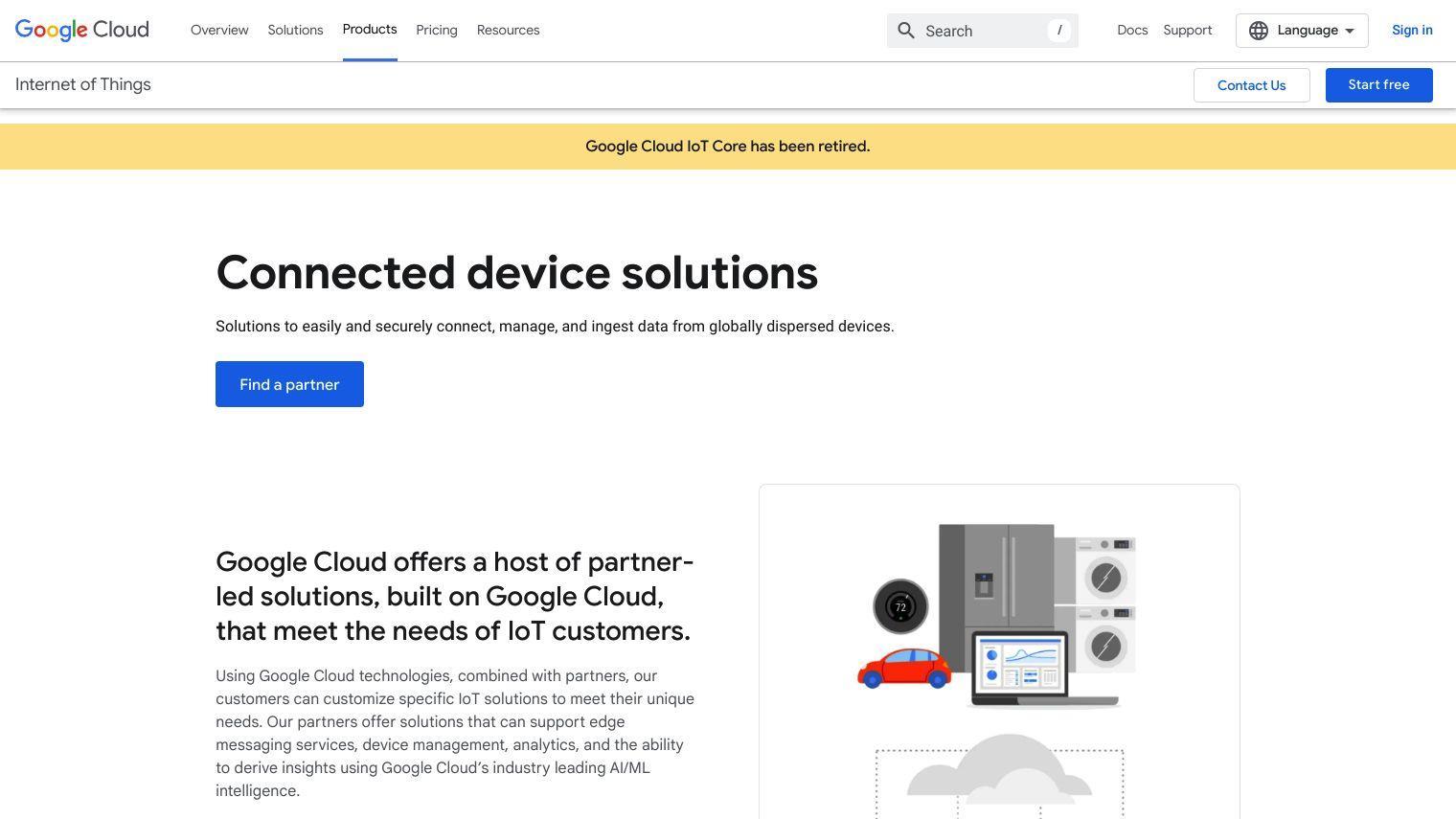Open the Products menu

coord(370,30)
